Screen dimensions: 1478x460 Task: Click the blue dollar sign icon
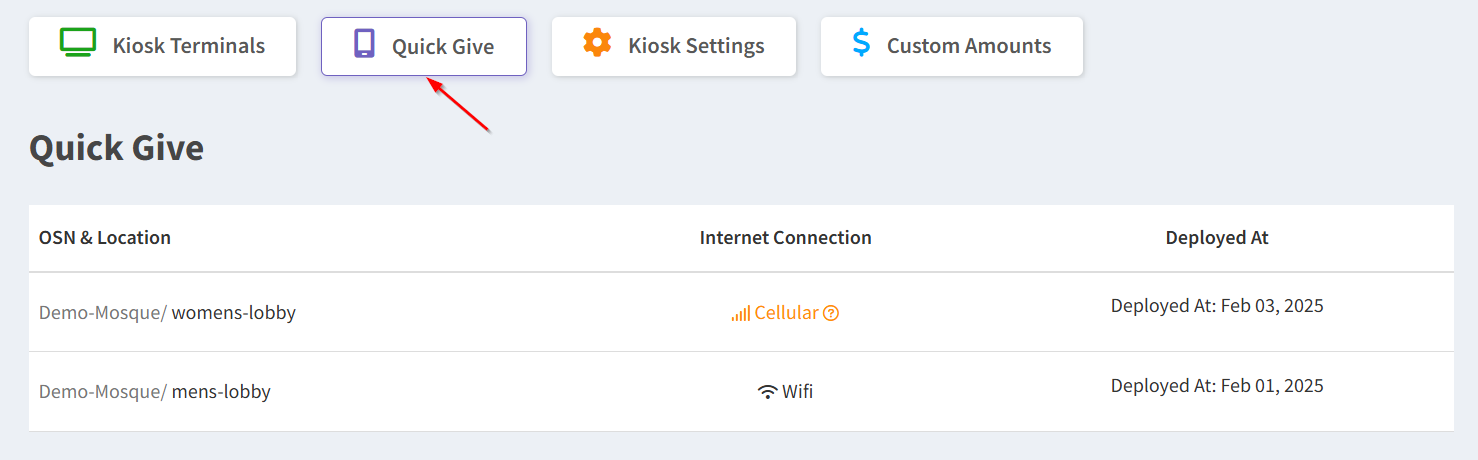click(x=861, y=43)
